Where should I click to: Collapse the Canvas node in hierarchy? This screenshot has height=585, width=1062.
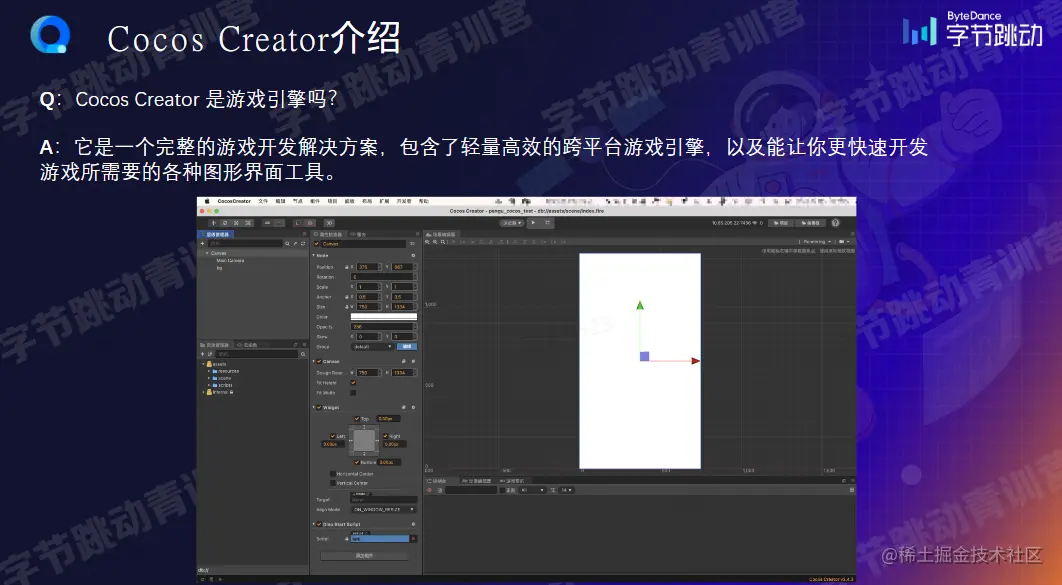pyautogui.click(x=207, y=253)
